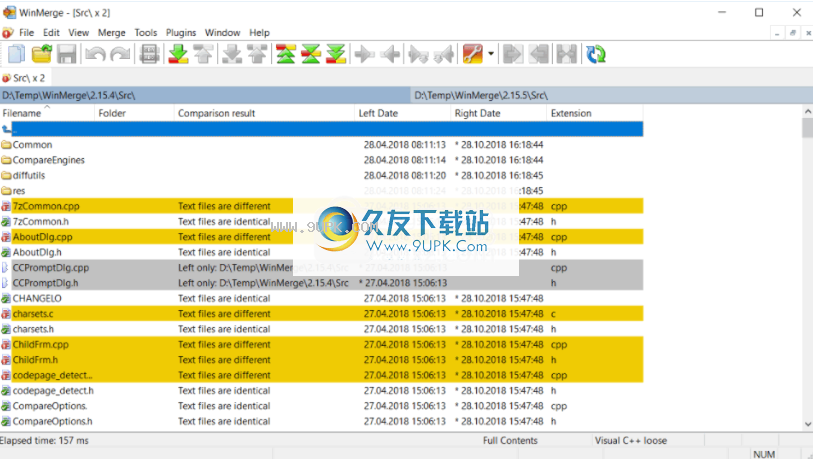Click the Open folder toolbar icon
This screenshot has height=459, width=813.
(x=41, y=54)
